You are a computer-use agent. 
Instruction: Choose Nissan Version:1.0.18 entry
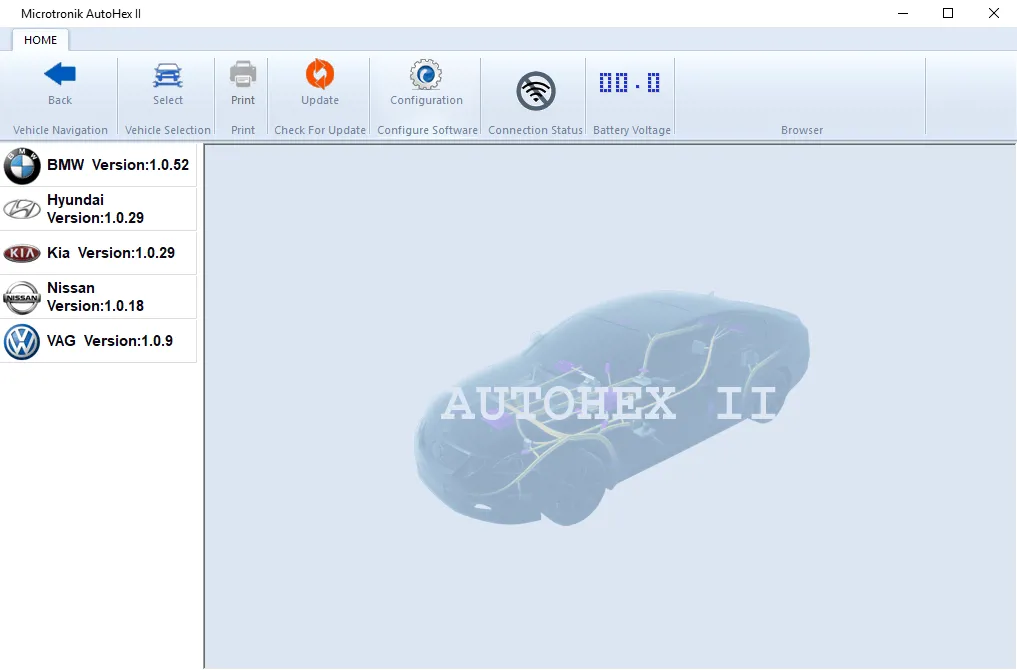click(x=98, y=297)
